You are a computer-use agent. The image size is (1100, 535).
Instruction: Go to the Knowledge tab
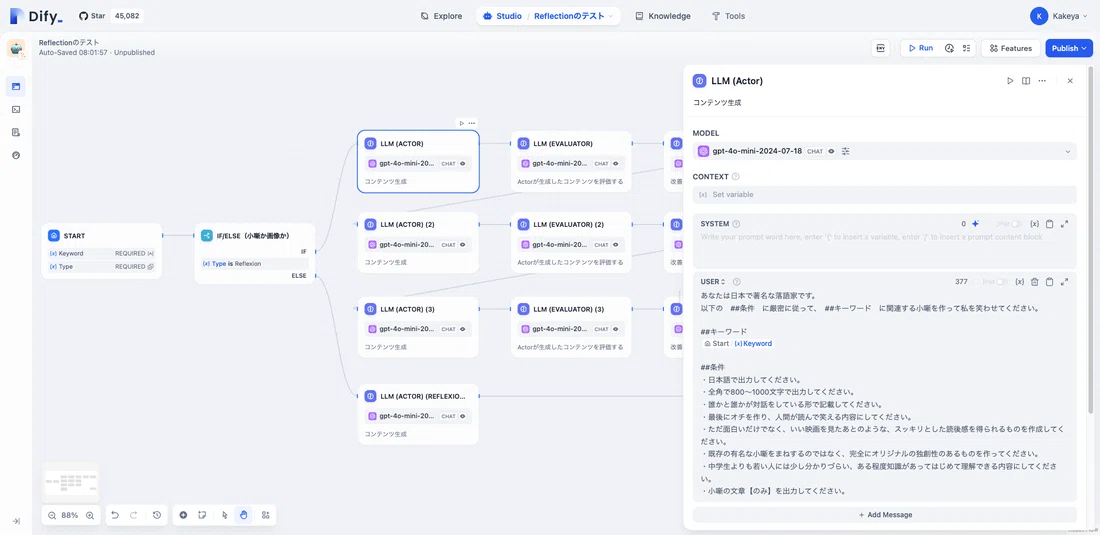point(663,15)
